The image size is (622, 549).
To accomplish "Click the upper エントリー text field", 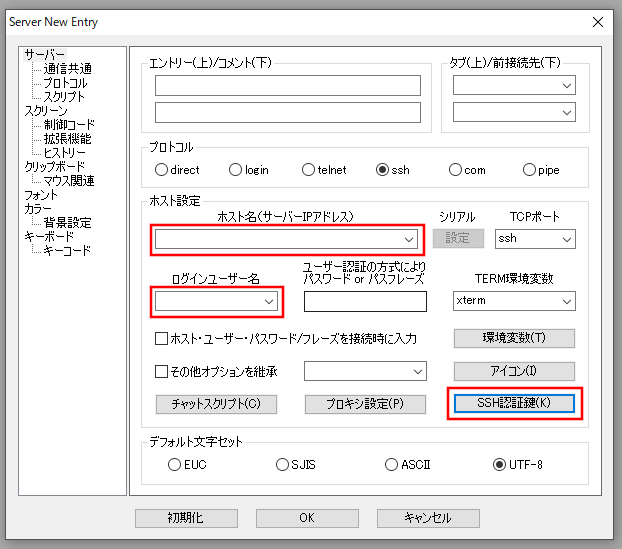I will click(x=288, y=85).
